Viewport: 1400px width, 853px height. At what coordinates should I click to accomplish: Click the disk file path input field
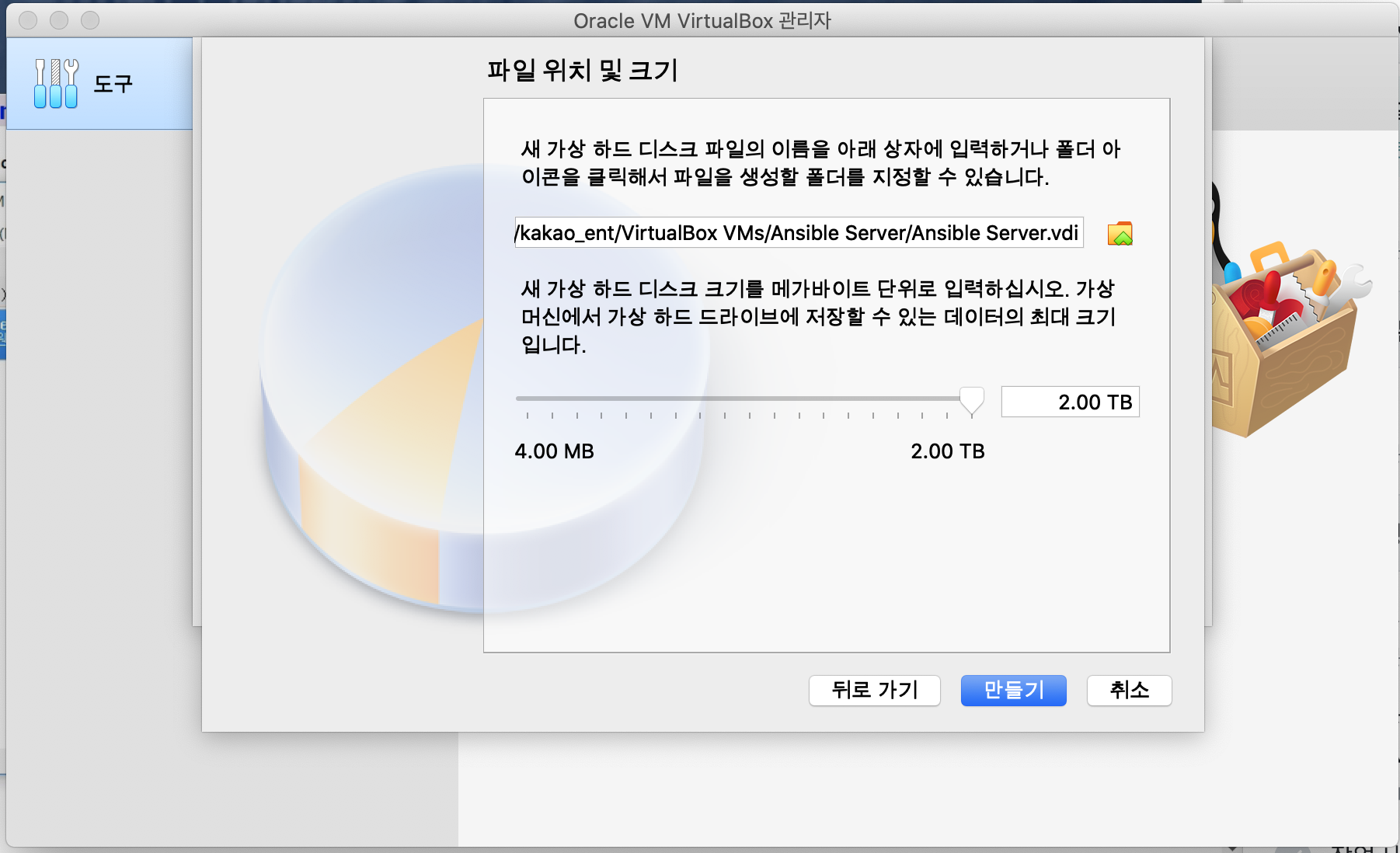799,232
